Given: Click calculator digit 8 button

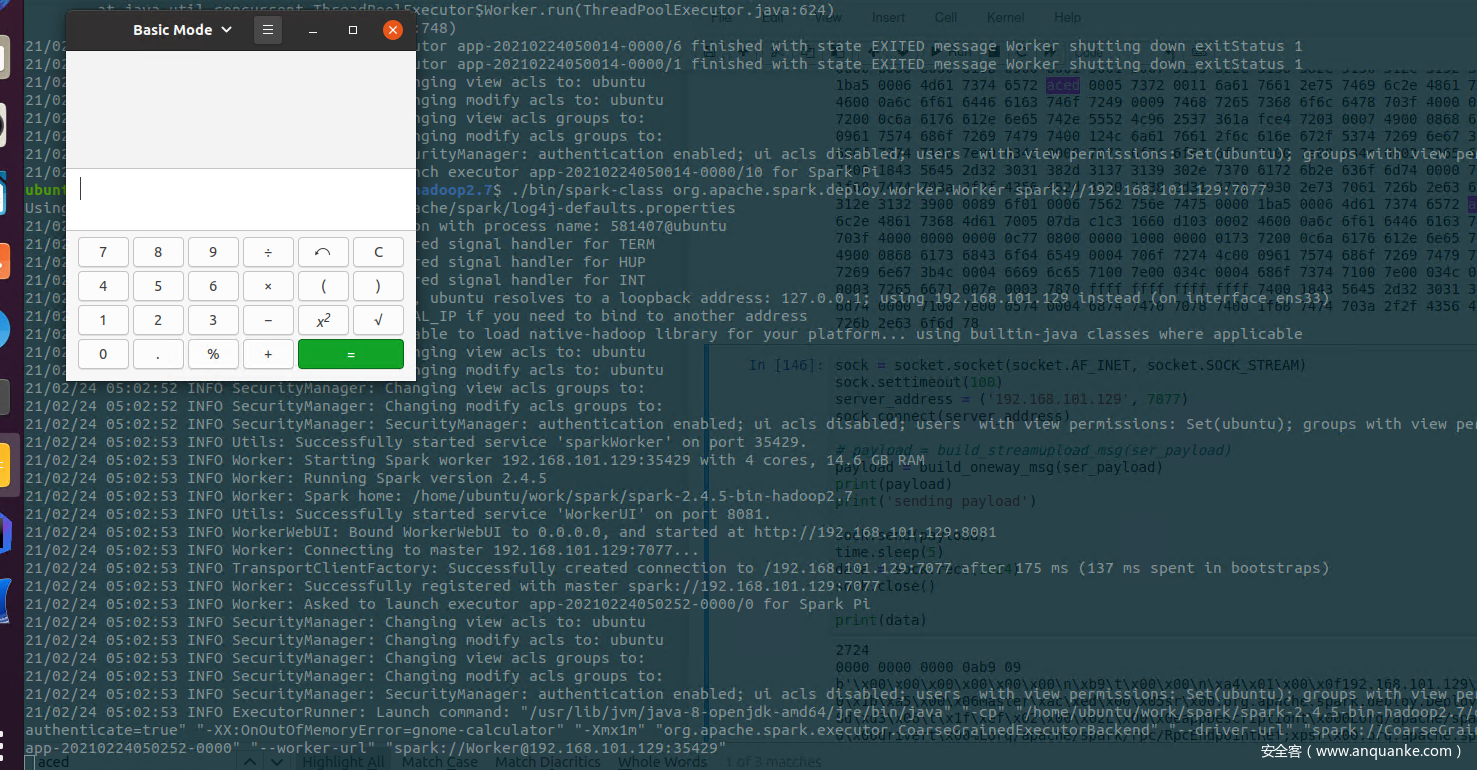Looking at the screenshot, I should (158, 252).
